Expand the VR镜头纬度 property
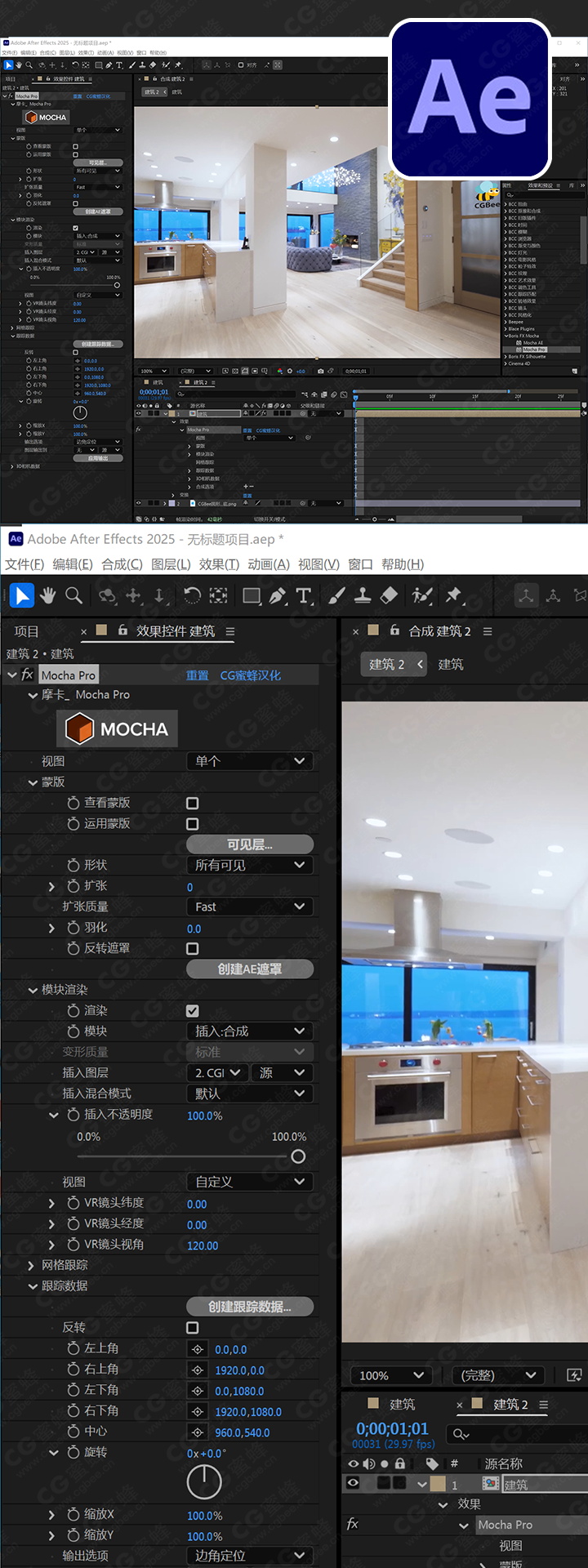 tap(52, 1203)
